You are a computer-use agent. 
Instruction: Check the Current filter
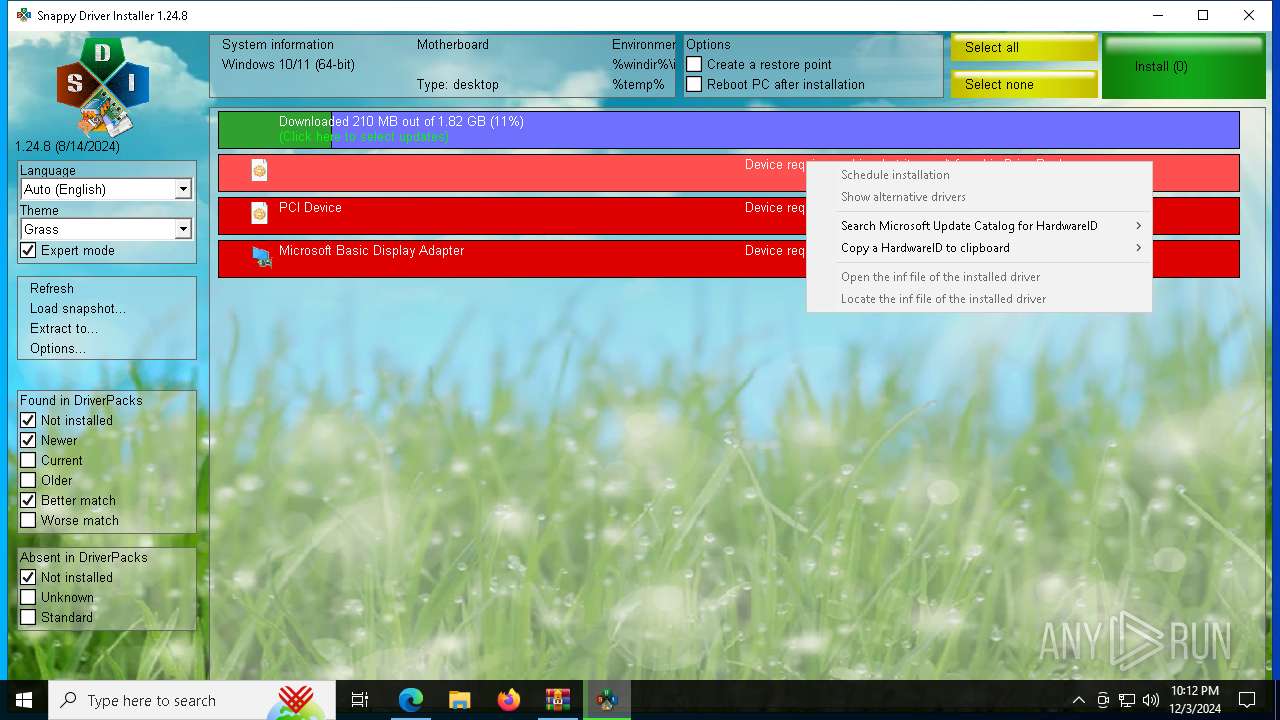tap(28, 460)
